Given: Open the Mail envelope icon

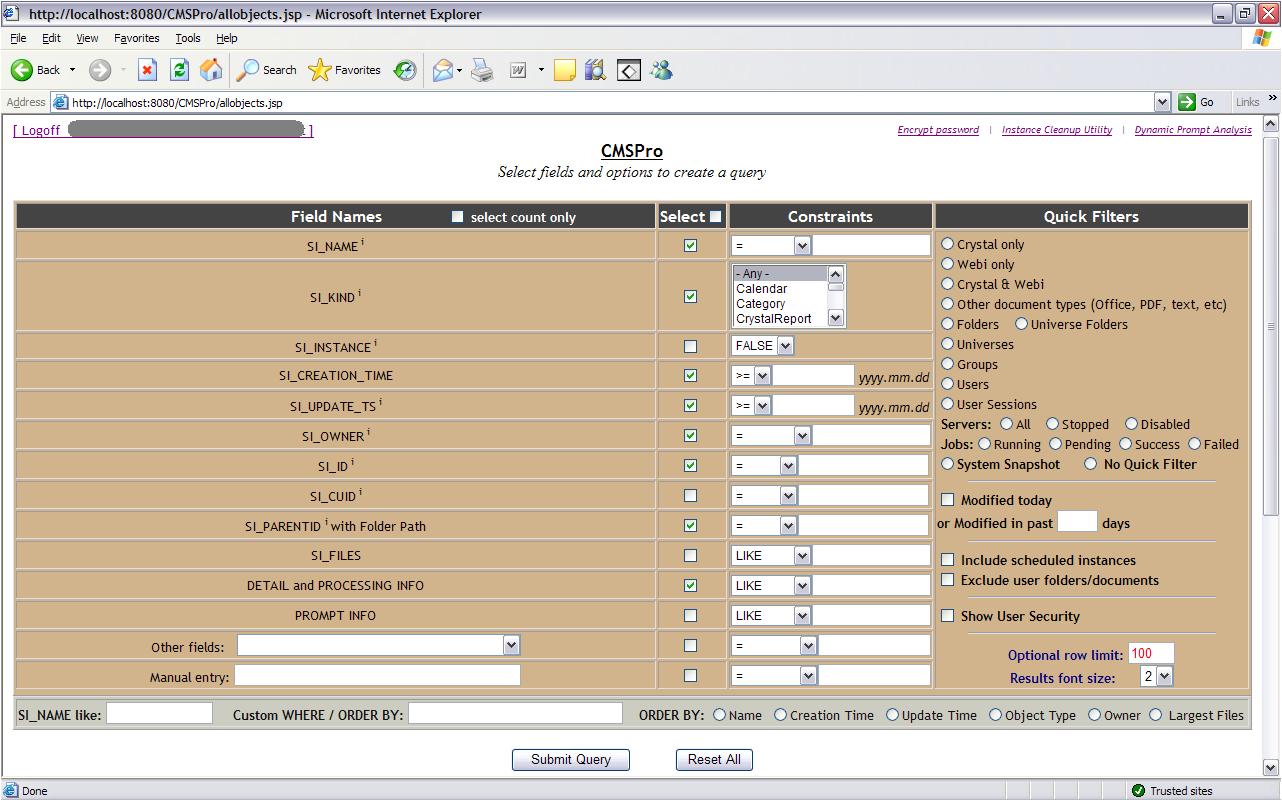Looking at the screenshot, I should [443, 70].
